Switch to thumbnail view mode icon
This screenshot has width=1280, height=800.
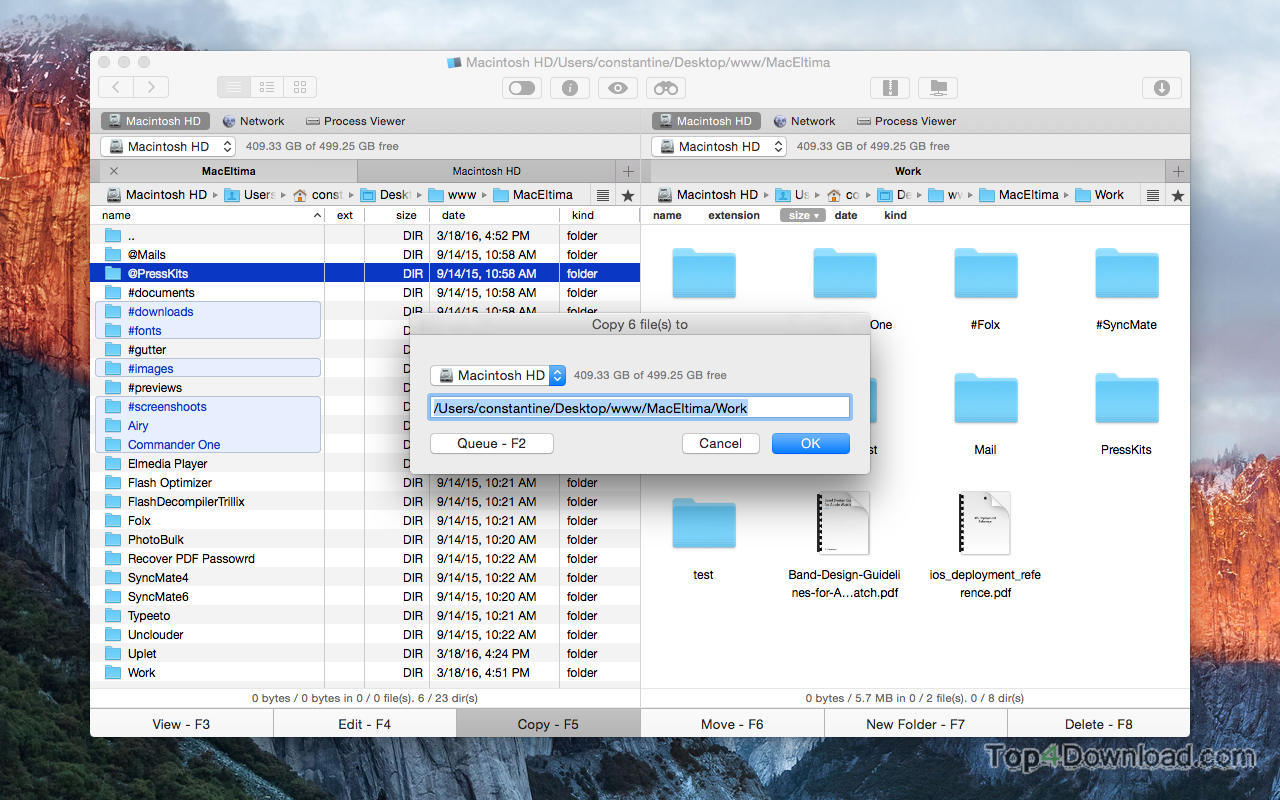pos(299,88)
